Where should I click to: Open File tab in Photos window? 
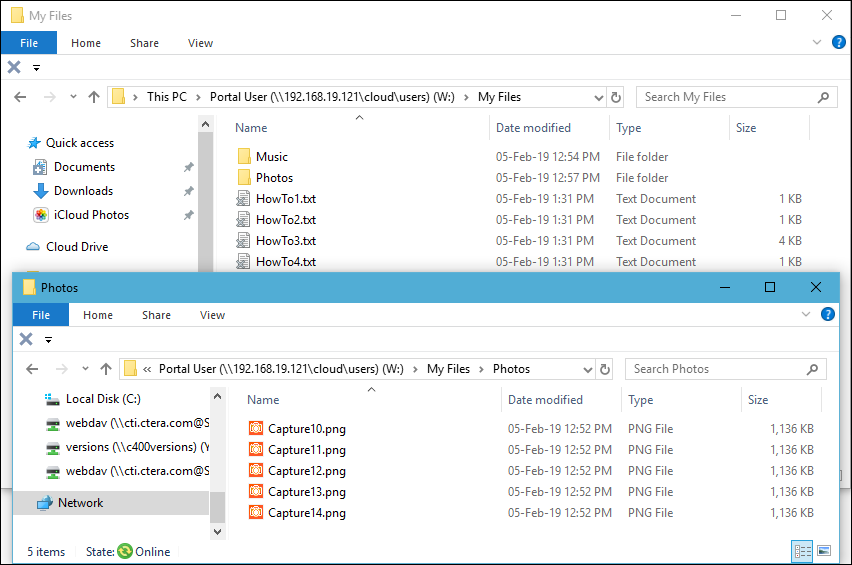click(x=41, y=315)
